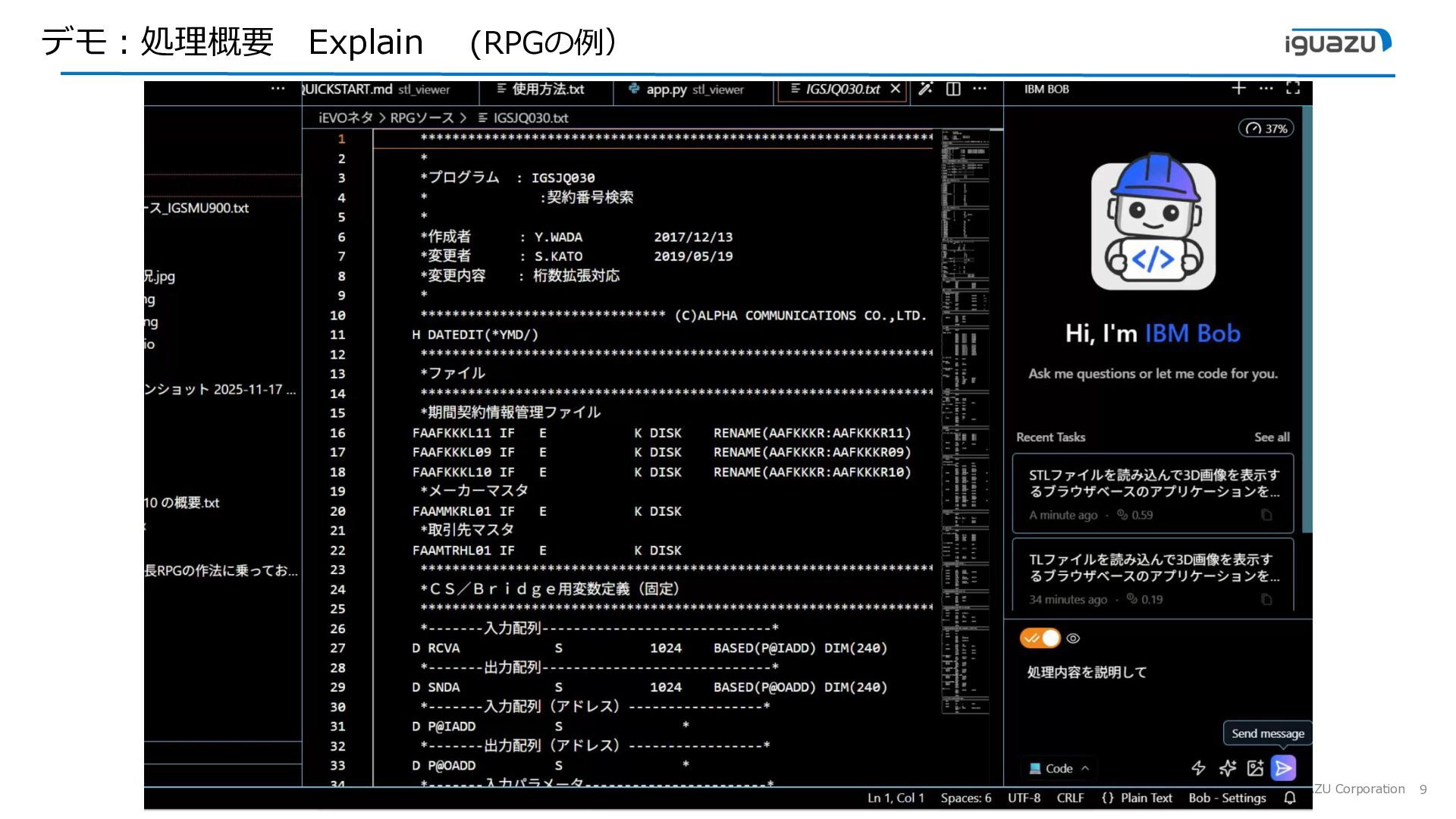1456x819 pixels.
Task: Click the 'D RCVA' definition line
Action: tap(649, 648)
